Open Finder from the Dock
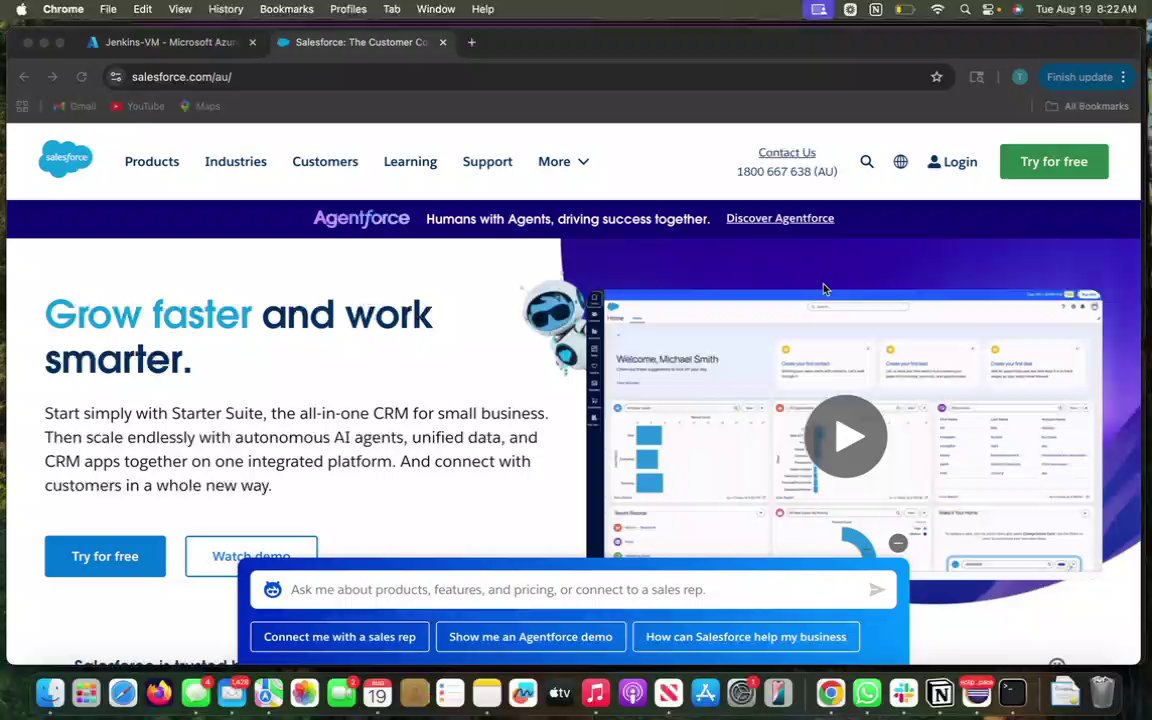Screen dimensions: 1152x720 pyautogui.click(x=50, y=693)
